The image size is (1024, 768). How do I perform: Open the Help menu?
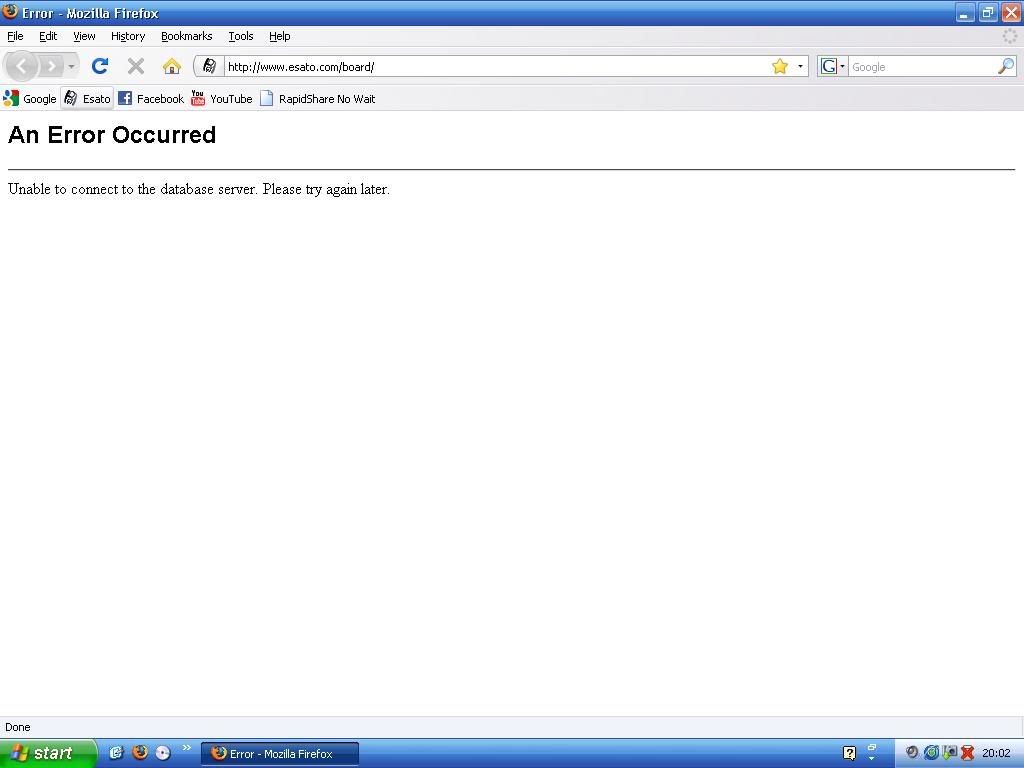(x=280, y=36)
